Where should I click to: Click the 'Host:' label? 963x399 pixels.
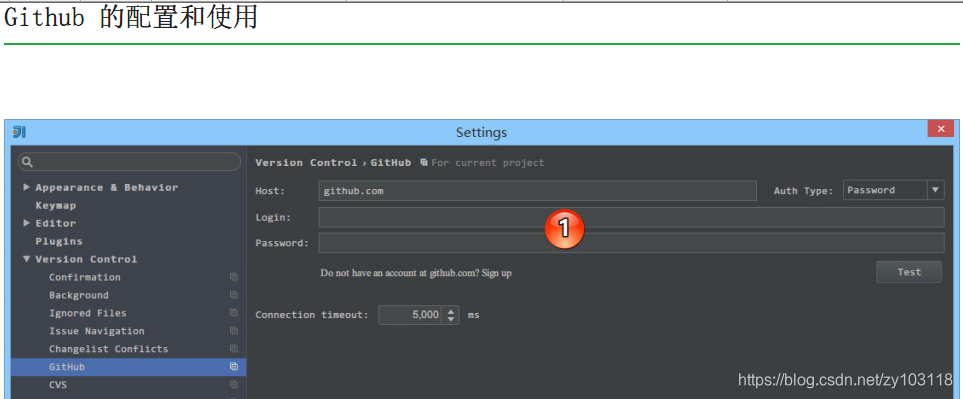270,191
